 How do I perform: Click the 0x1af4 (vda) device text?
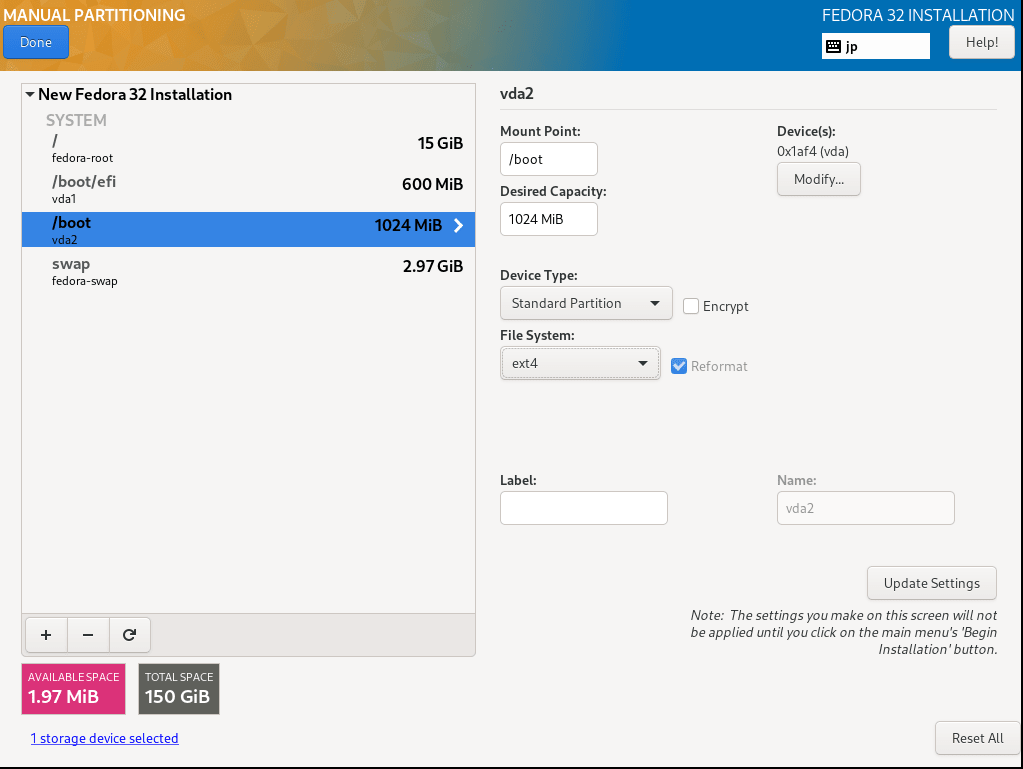coord(813,151)
